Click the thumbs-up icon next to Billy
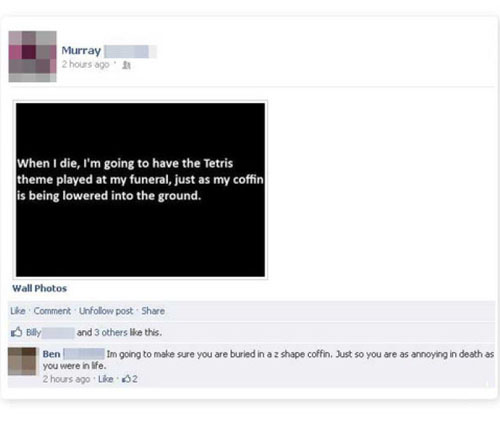The width and height of the screenshot is (500, 425). 17,332
